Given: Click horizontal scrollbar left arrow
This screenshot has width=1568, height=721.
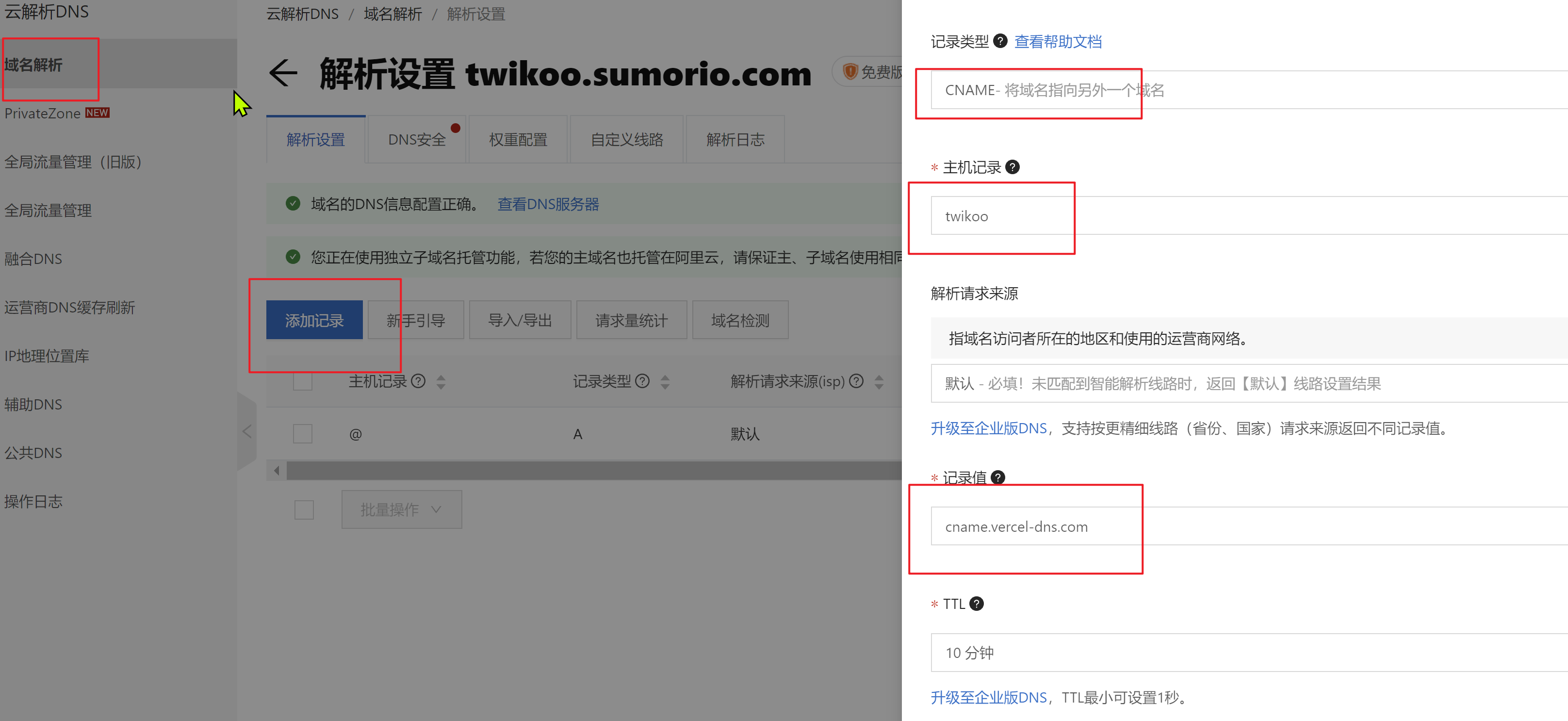Looking at the screenshot, I should 277,470.
